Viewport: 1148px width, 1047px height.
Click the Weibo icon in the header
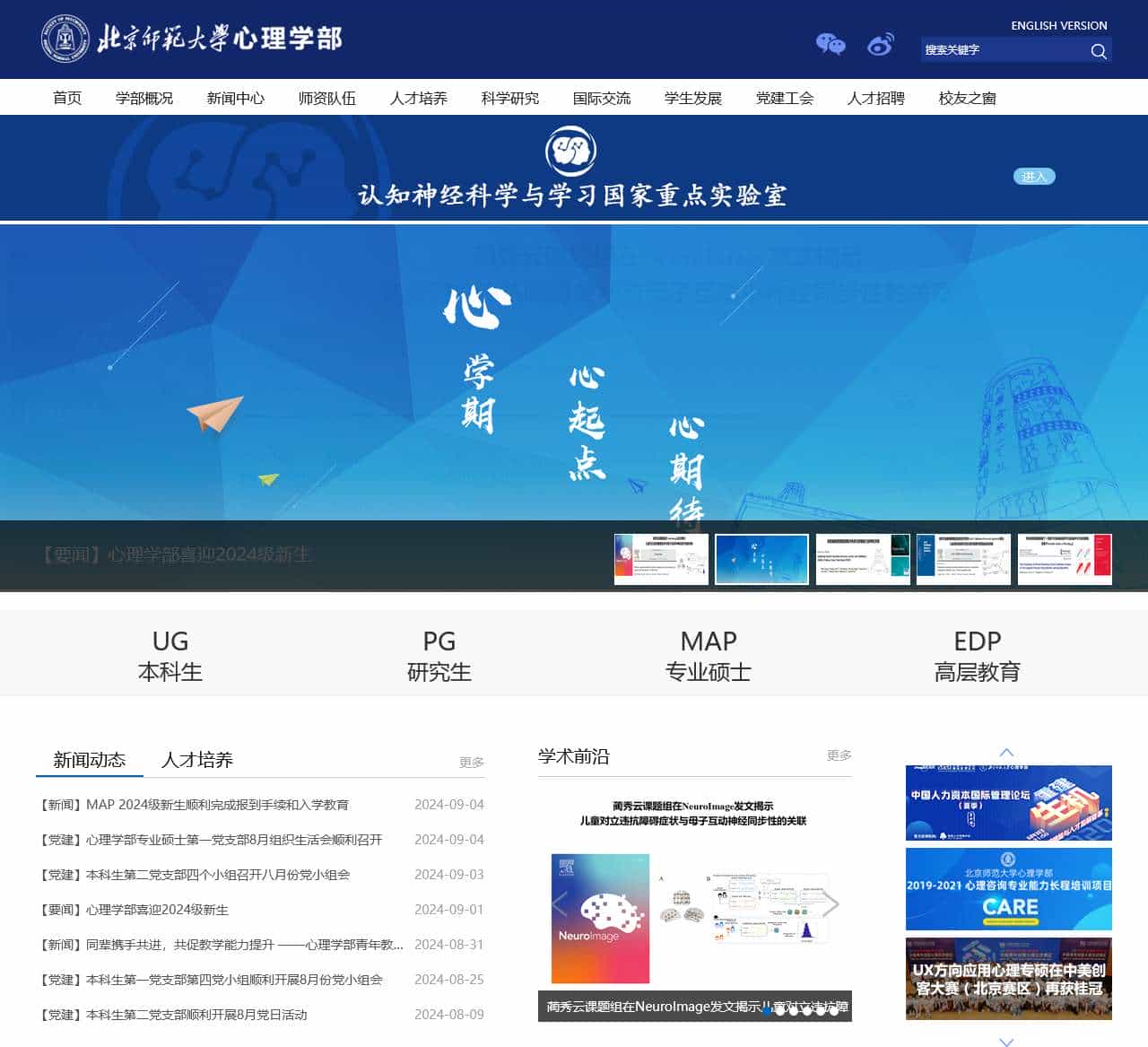click(x=880, y=44)
